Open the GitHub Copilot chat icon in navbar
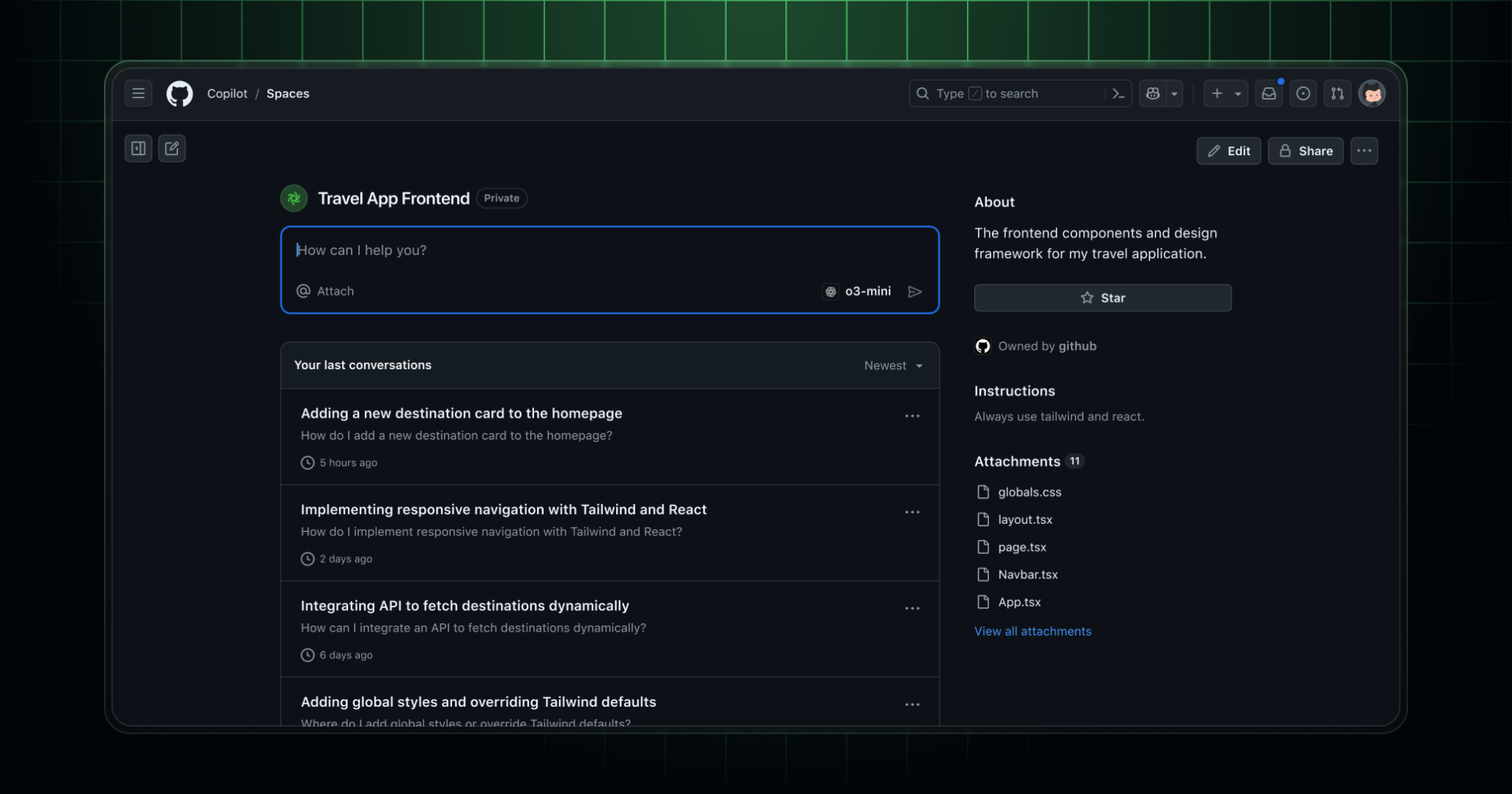The image size is (1512, 794). [x=1154, y=93]
